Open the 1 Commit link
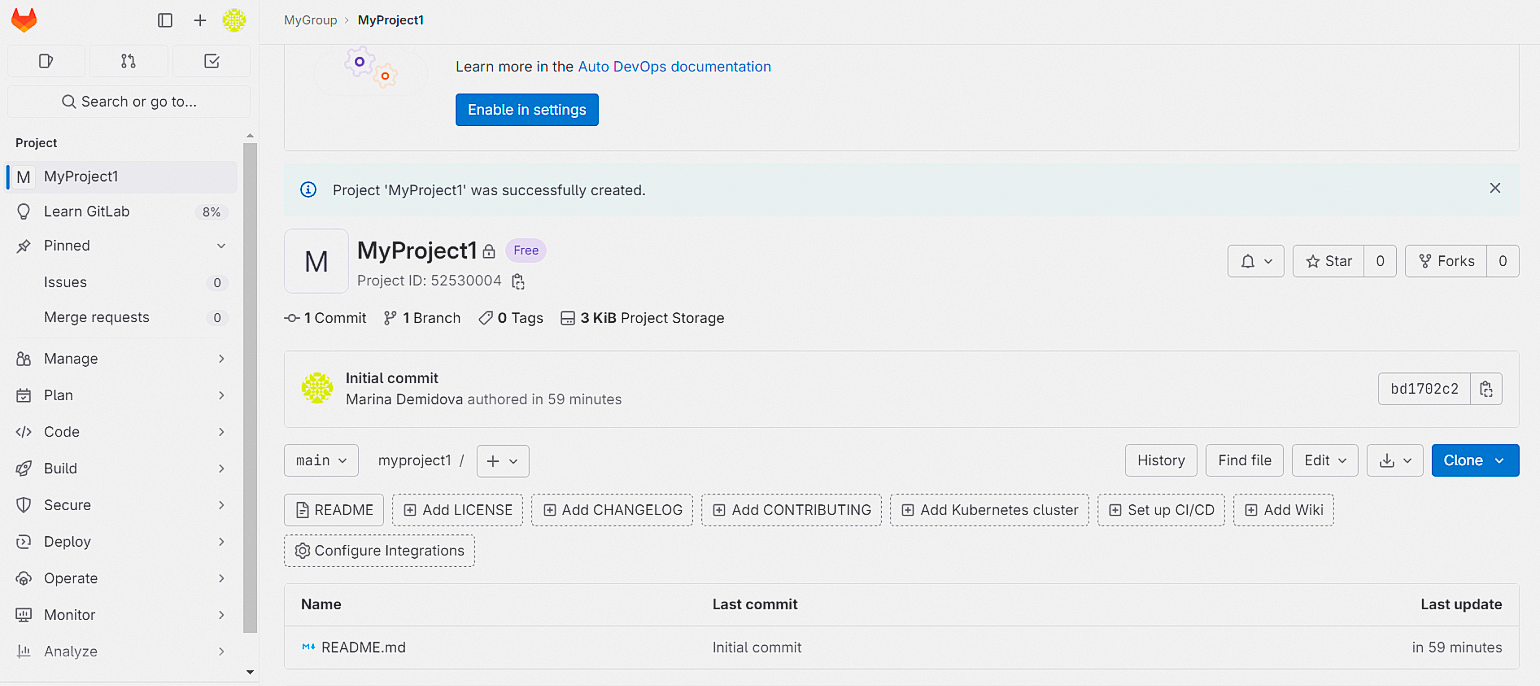Viewport: 1540px width, 686px height. tap(326, 318)
